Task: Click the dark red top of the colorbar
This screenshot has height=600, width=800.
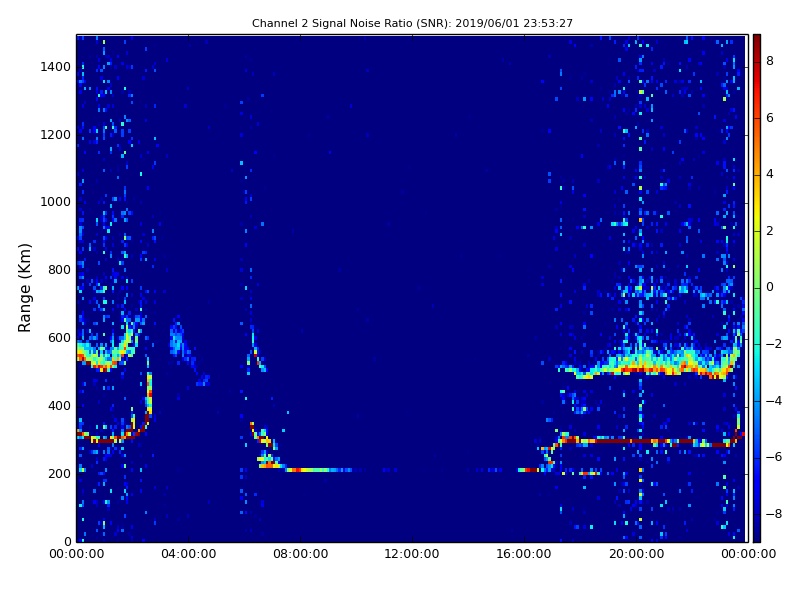Action: click(x=757, y=43)
